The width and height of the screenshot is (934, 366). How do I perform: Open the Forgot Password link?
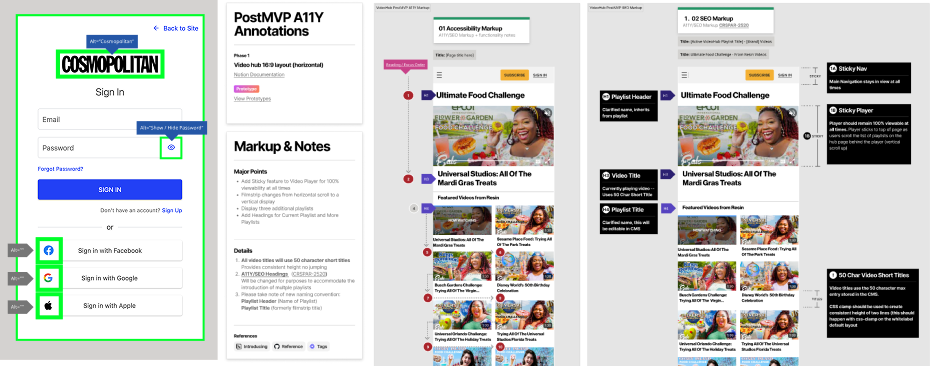pyautogui.click(x=60, y=169)
